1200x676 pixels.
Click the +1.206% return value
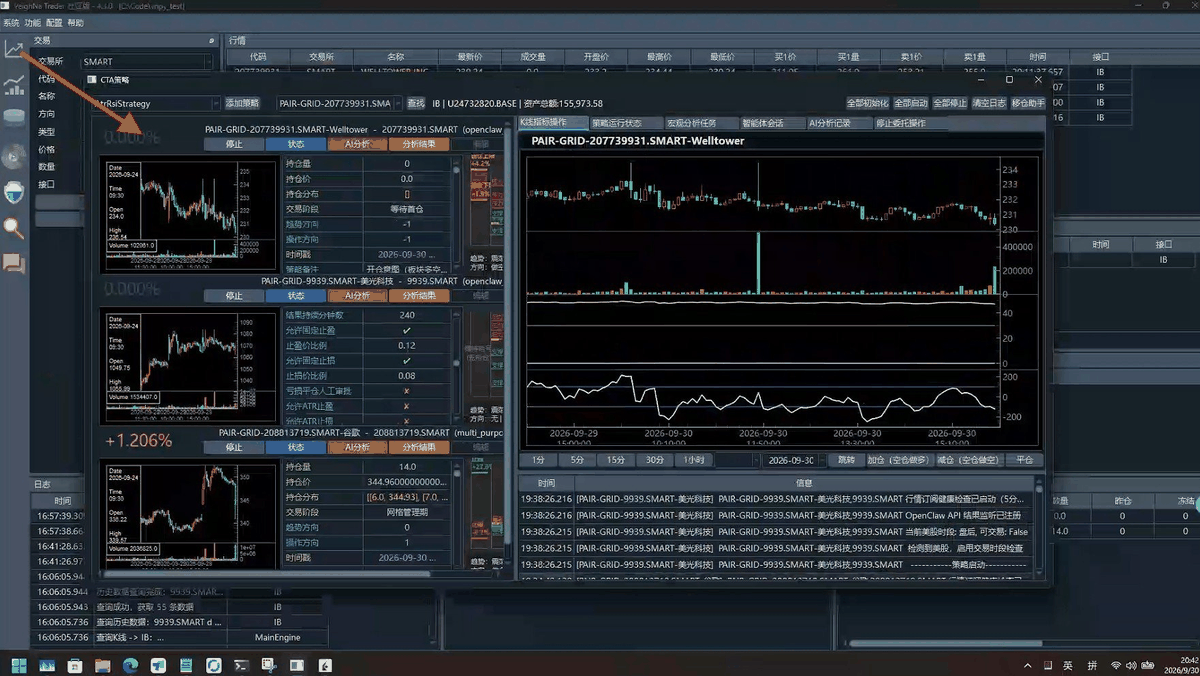click(x=139, y=441)
